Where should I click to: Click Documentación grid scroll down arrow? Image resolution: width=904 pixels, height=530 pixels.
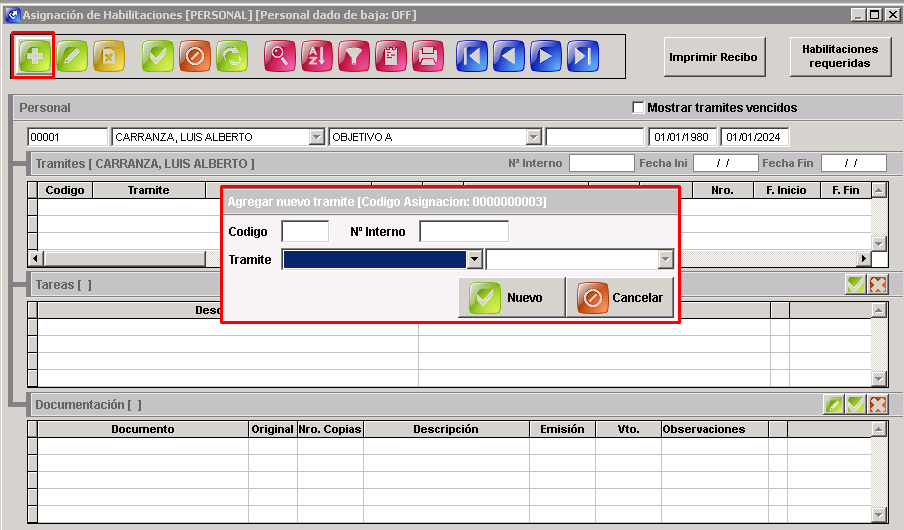point(878,514)
